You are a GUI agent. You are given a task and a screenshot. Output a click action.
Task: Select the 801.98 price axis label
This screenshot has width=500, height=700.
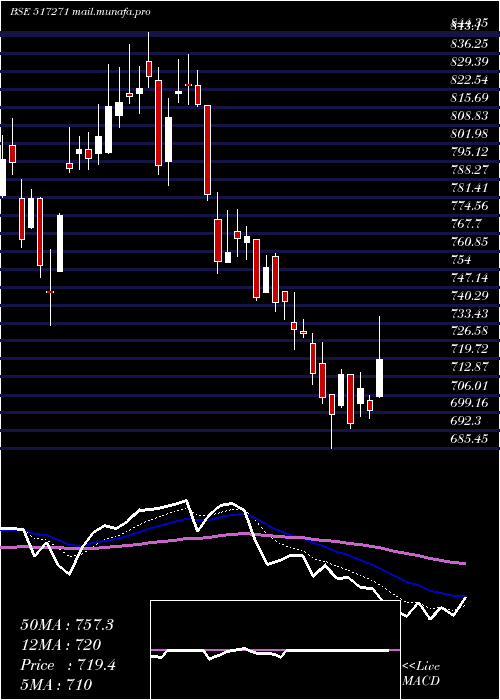(469, 134)
